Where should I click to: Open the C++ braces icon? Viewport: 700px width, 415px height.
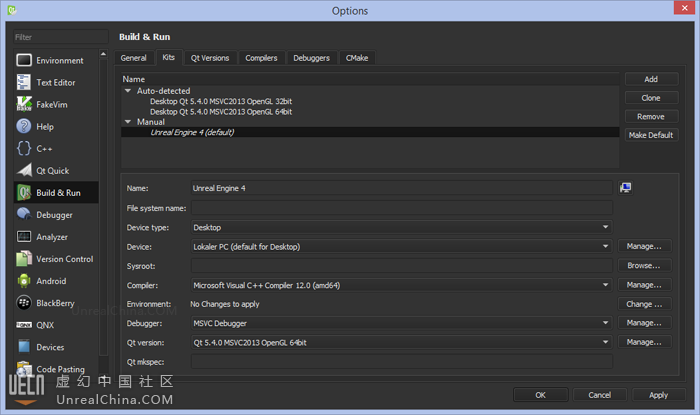[24, 149]
